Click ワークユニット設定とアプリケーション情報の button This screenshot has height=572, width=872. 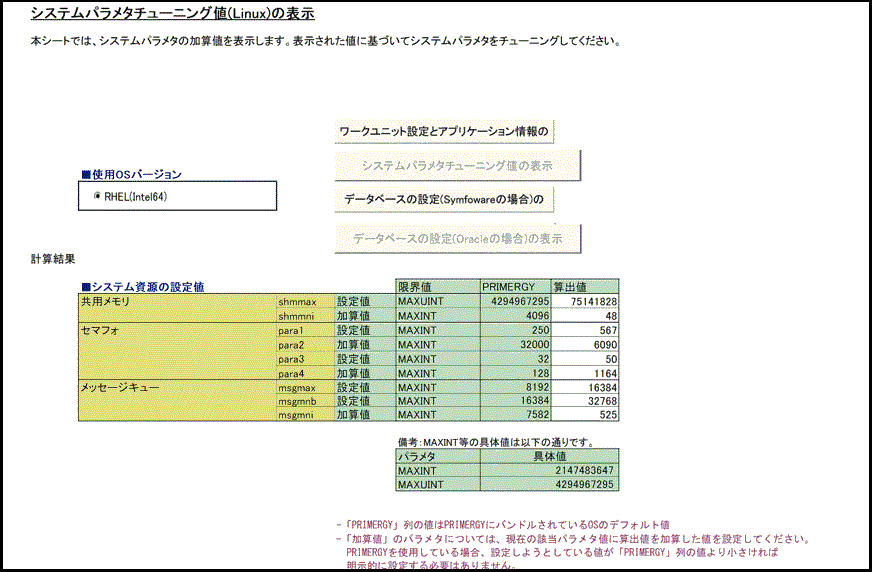pos(444,132)
